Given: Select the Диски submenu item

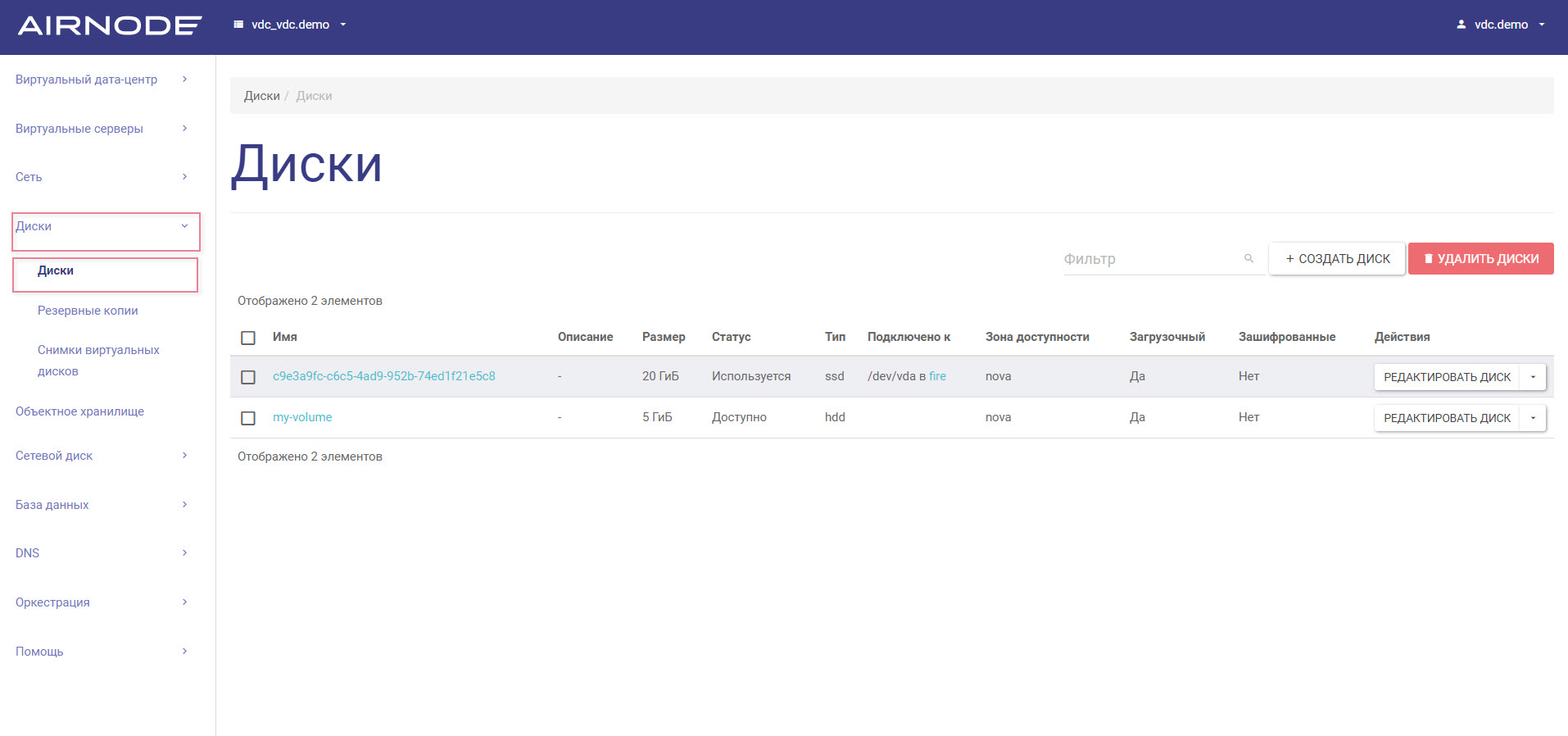Looking at the screenshot, I should click(x=56, y=270).
